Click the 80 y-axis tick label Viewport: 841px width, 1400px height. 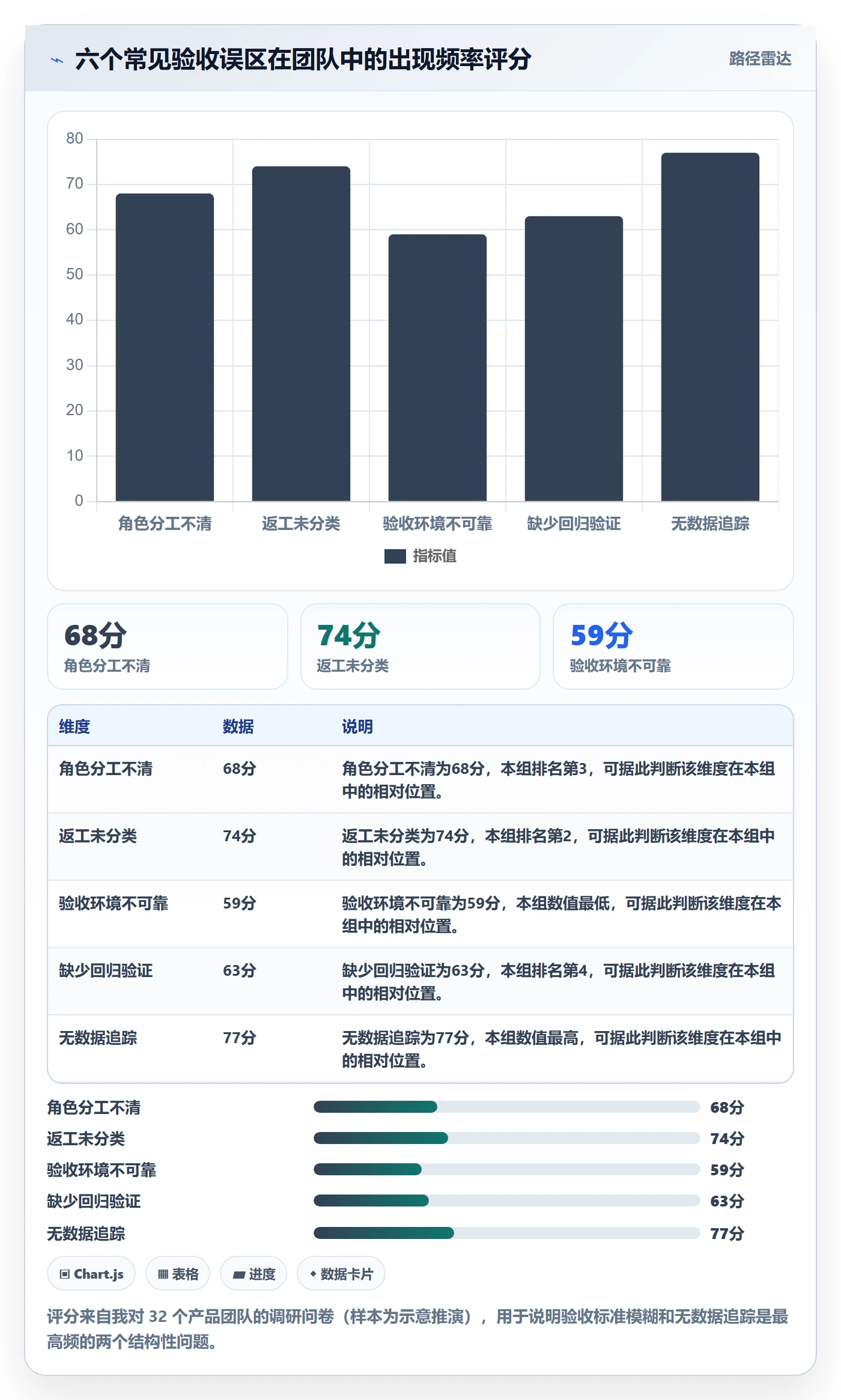(x=74, y=139)
